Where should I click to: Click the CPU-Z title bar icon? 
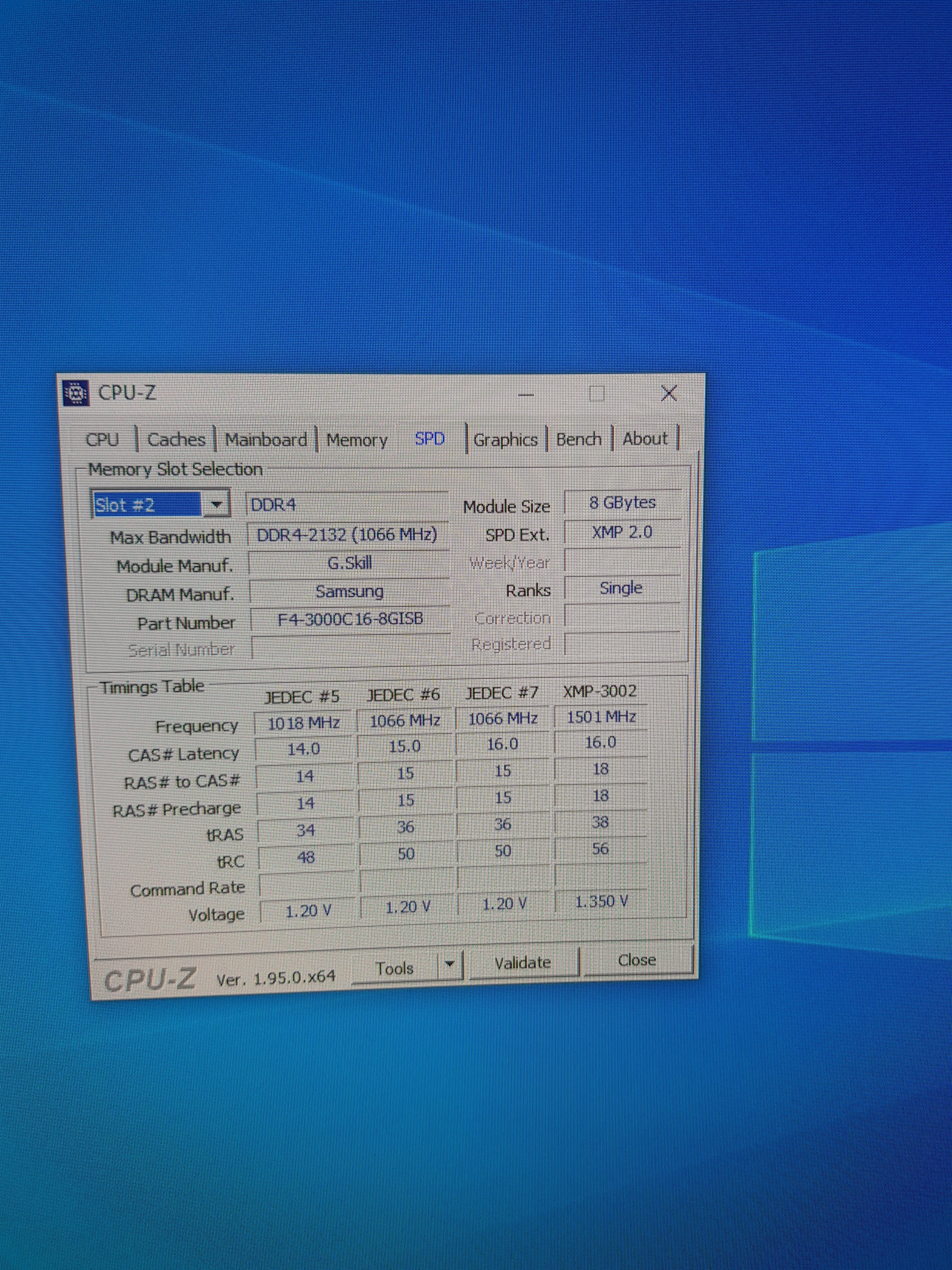76,393
